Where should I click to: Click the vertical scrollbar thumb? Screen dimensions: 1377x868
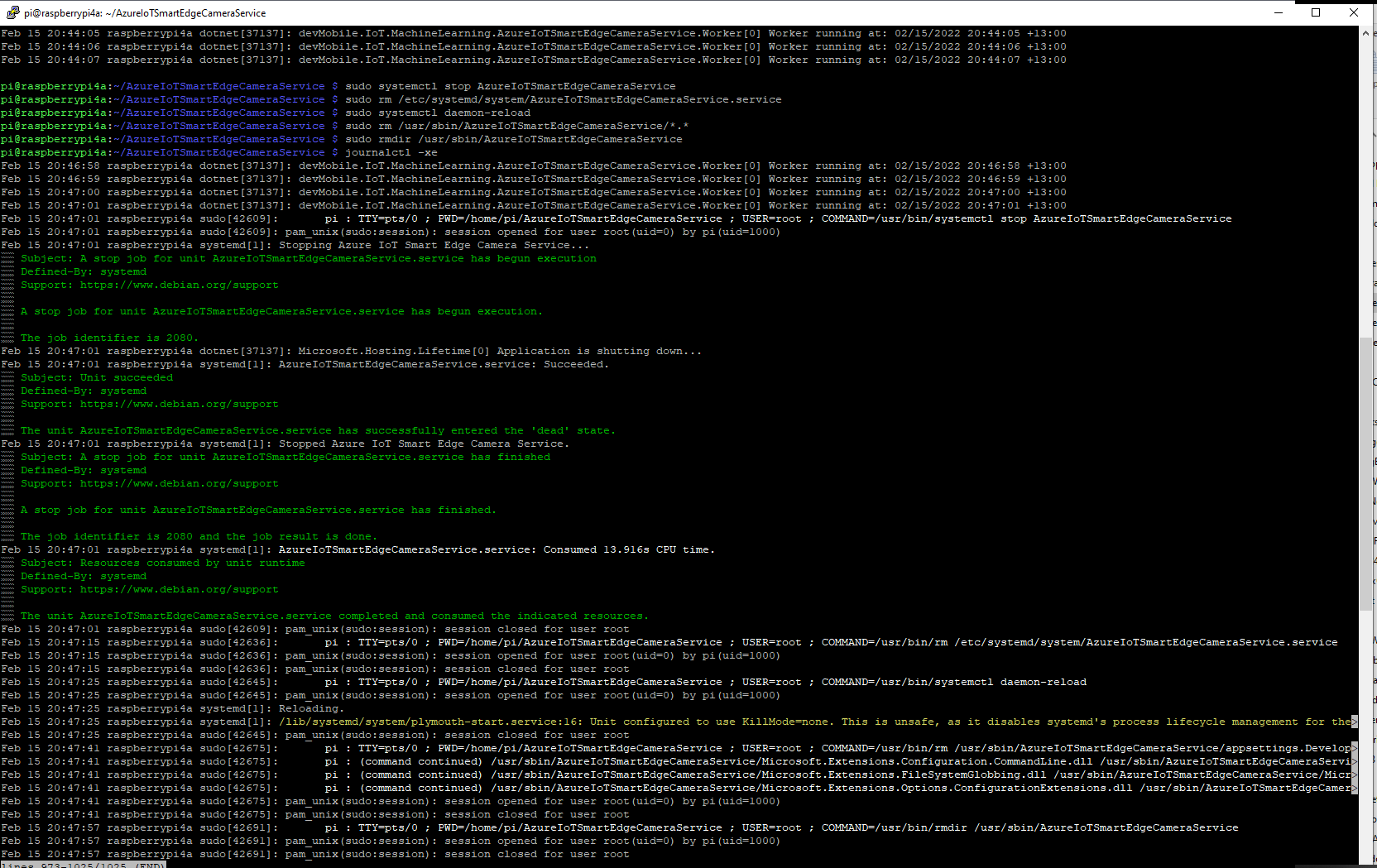[x=1365, y=473]
